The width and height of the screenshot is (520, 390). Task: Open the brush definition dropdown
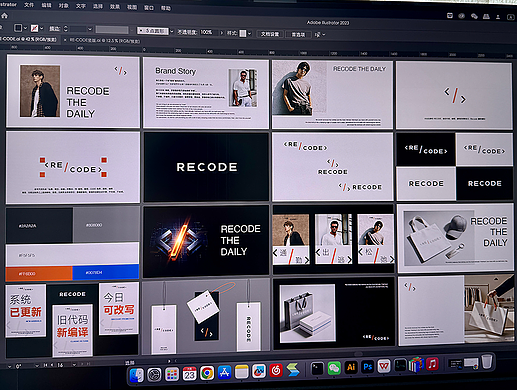(x=172, y=31)
